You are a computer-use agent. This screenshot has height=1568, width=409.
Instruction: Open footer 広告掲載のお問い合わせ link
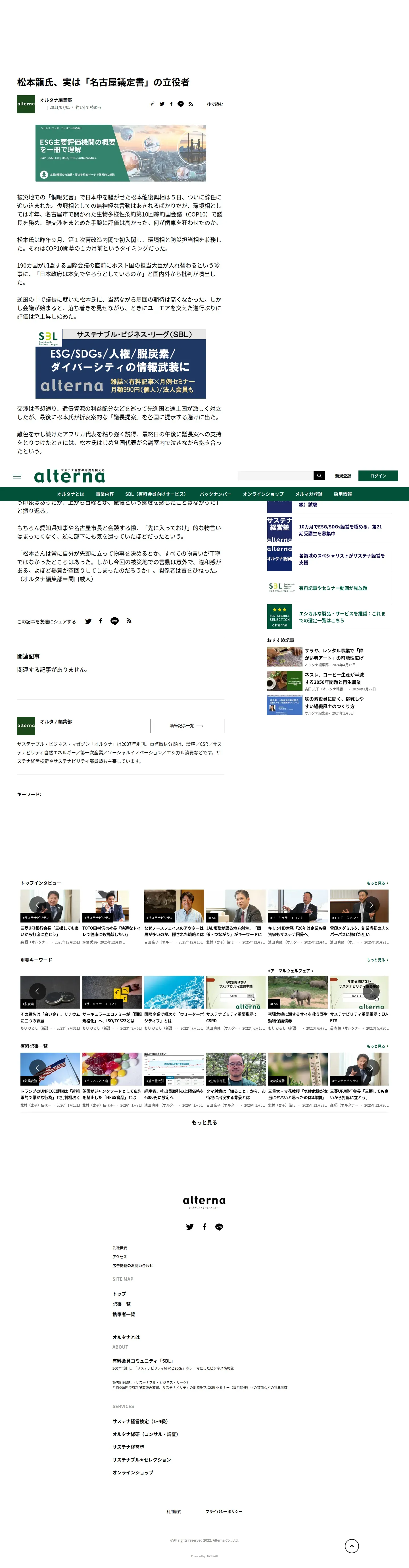[x=133, y=1265]
